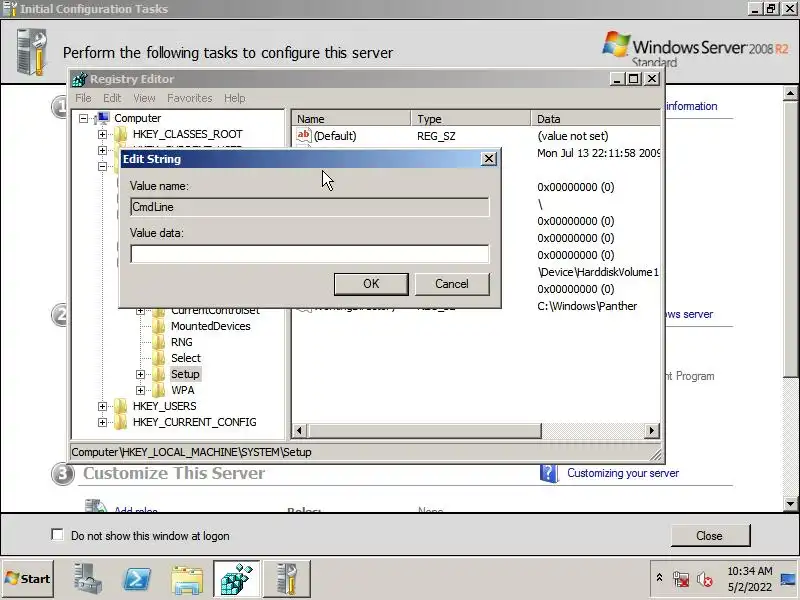Select the HKEY_CURRENT_CONFIG folder icon

120,422
